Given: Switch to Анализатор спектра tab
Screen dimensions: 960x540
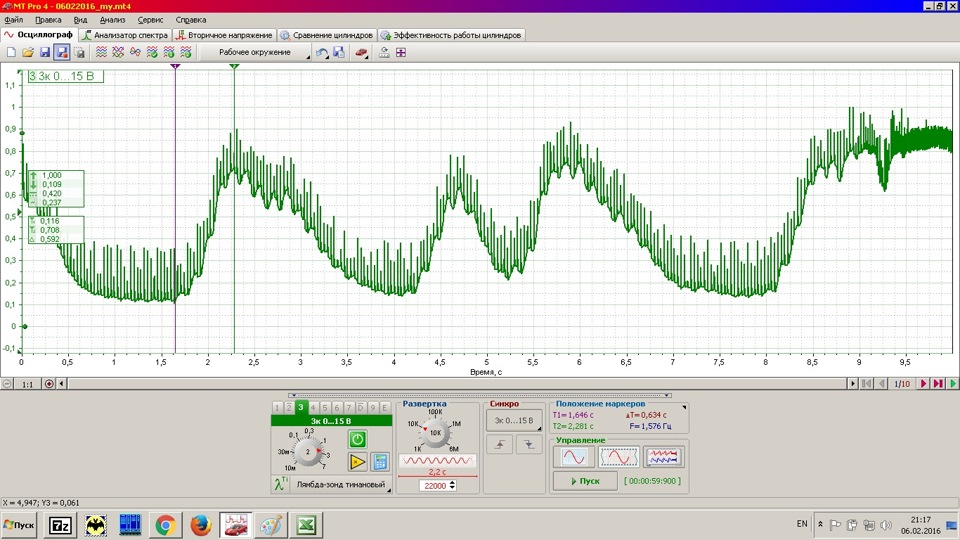Looking at the screenshot, I should click(x=125, y=35).
